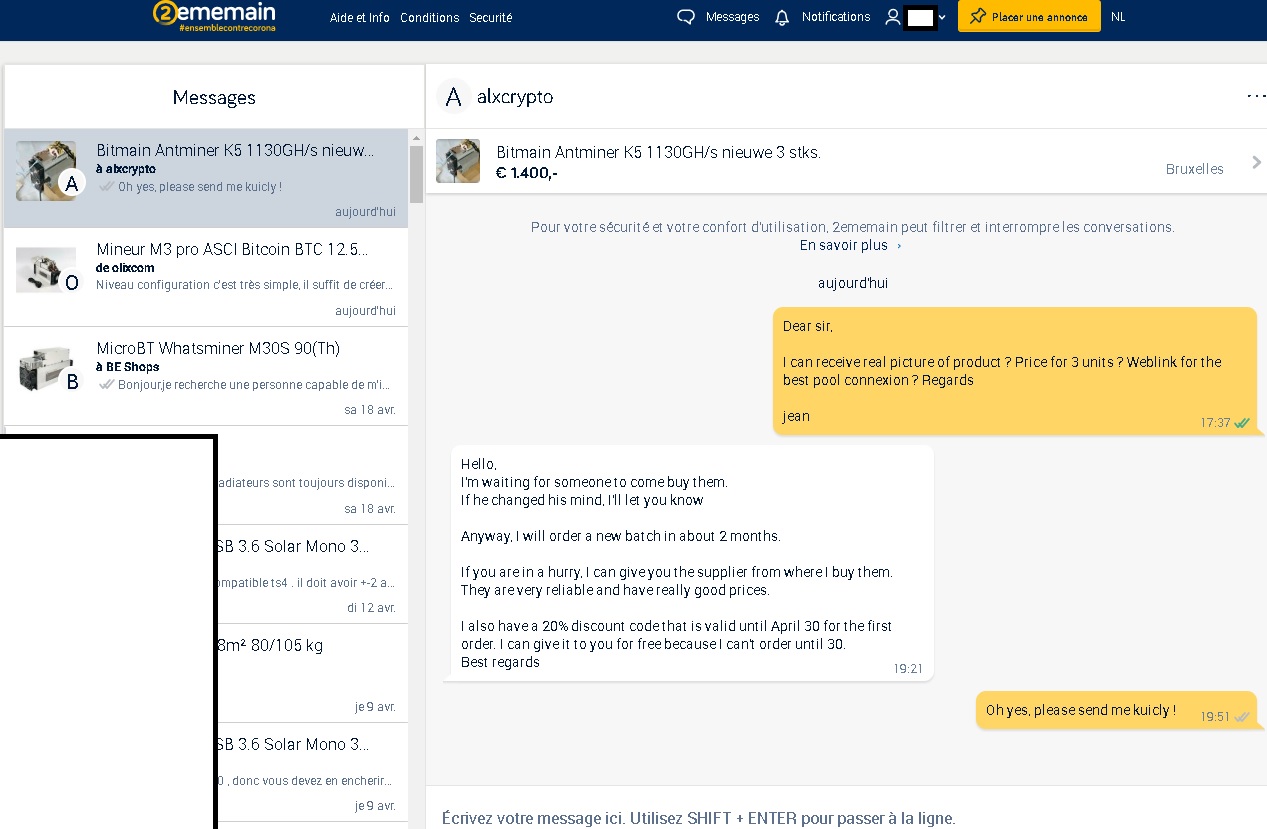1267x829 pixels.
Task: Click the 19:51 message timestamp
Action: pyautogui.click(x=1215, y=717)
